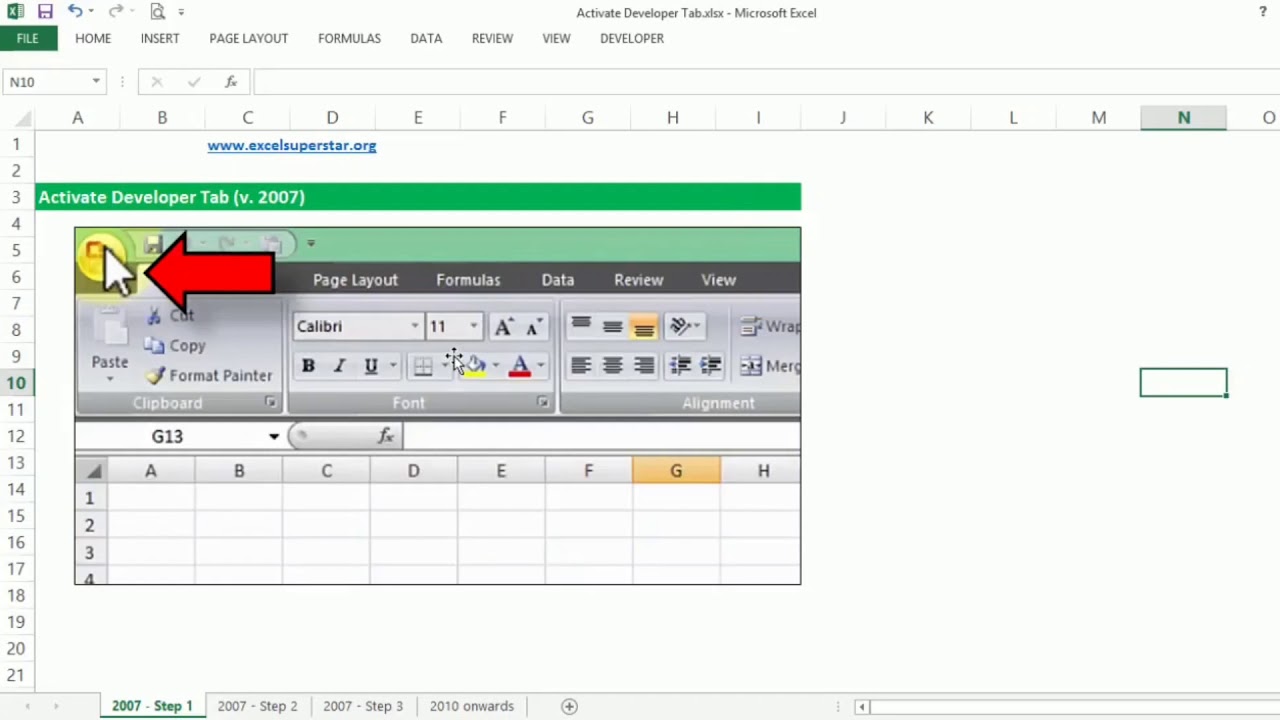Click horizontal scrollbar left arrow
This screenshot has width=1280, height=720.
(x=861, y=707)
